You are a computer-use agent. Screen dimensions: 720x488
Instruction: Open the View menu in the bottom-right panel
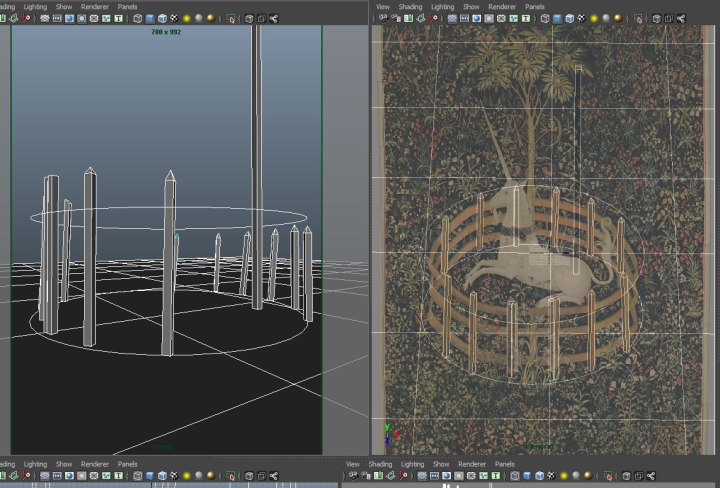pos(353,464)
